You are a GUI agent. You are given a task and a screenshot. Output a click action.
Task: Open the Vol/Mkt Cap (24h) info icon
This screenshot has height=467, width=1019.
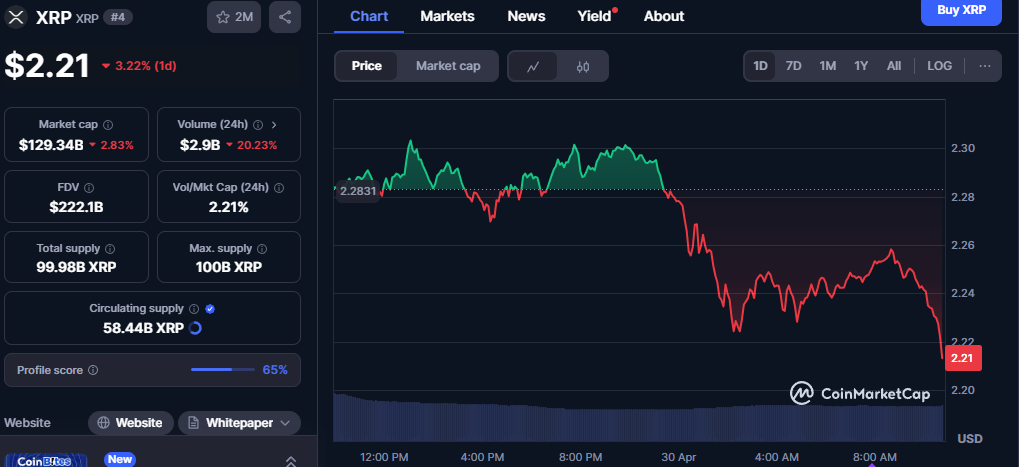click(x=279, y=188)
